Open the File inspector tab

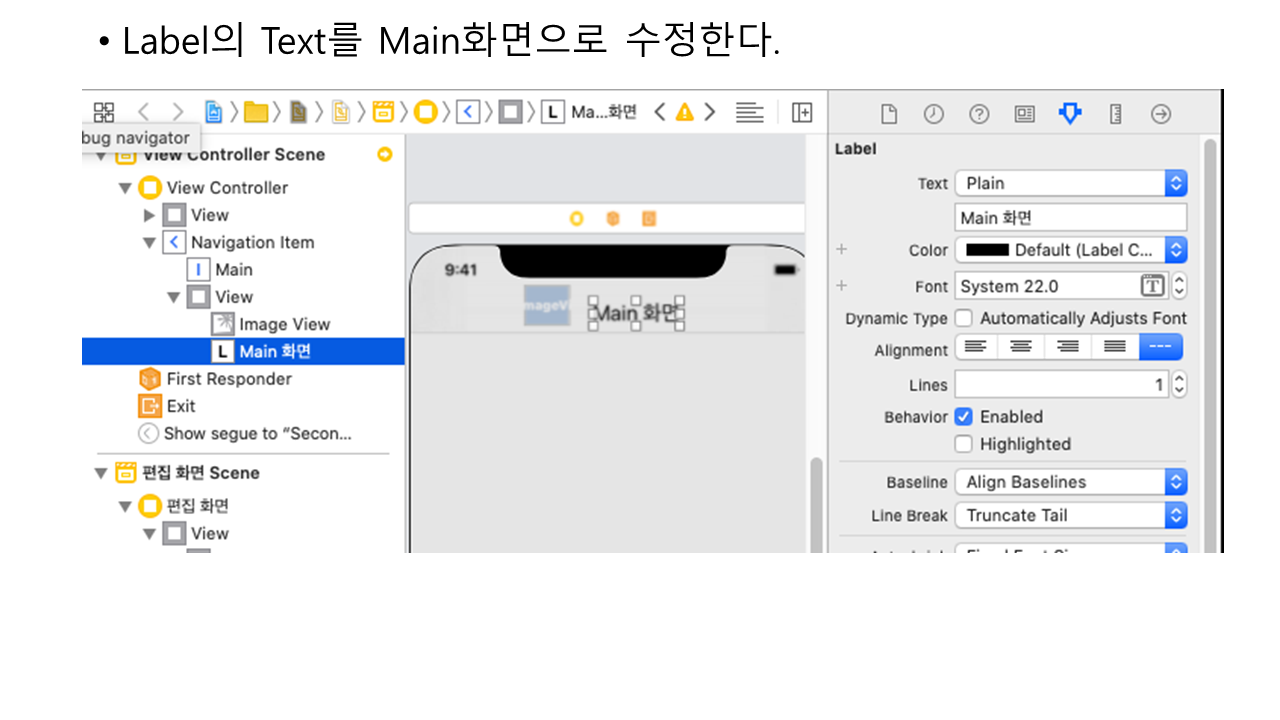coord(888,114)
